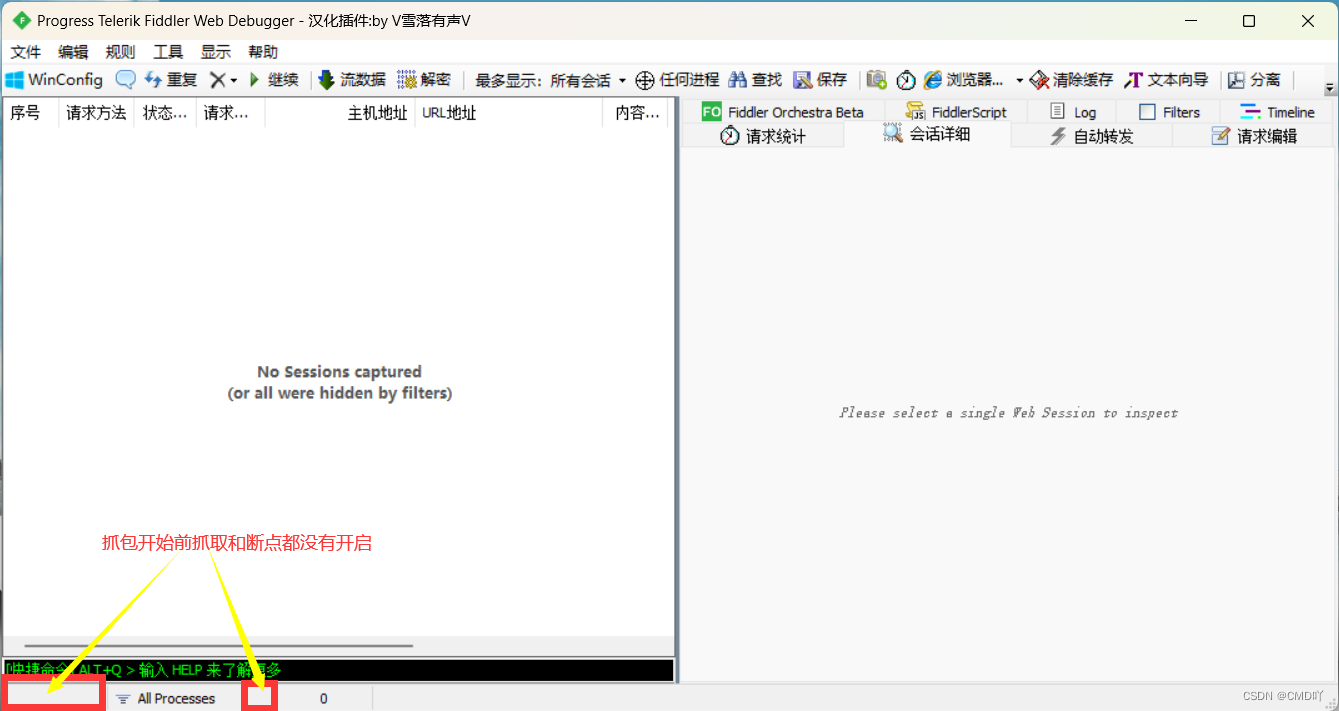Image resolution: width=1339 pixels, height=711 pixels.
Task: Open the 工具 menu
Action: [x=168, y=52]
